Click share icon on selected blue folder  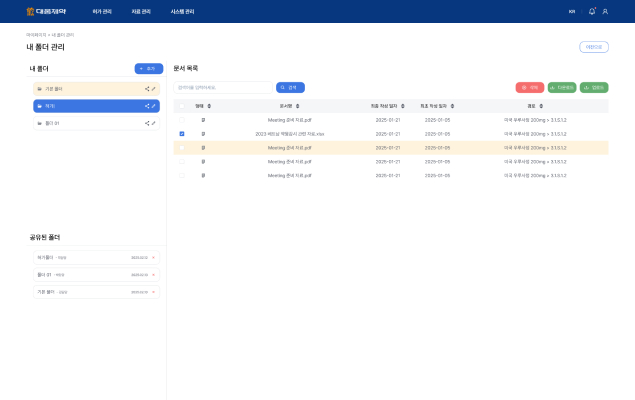(146, 106)
